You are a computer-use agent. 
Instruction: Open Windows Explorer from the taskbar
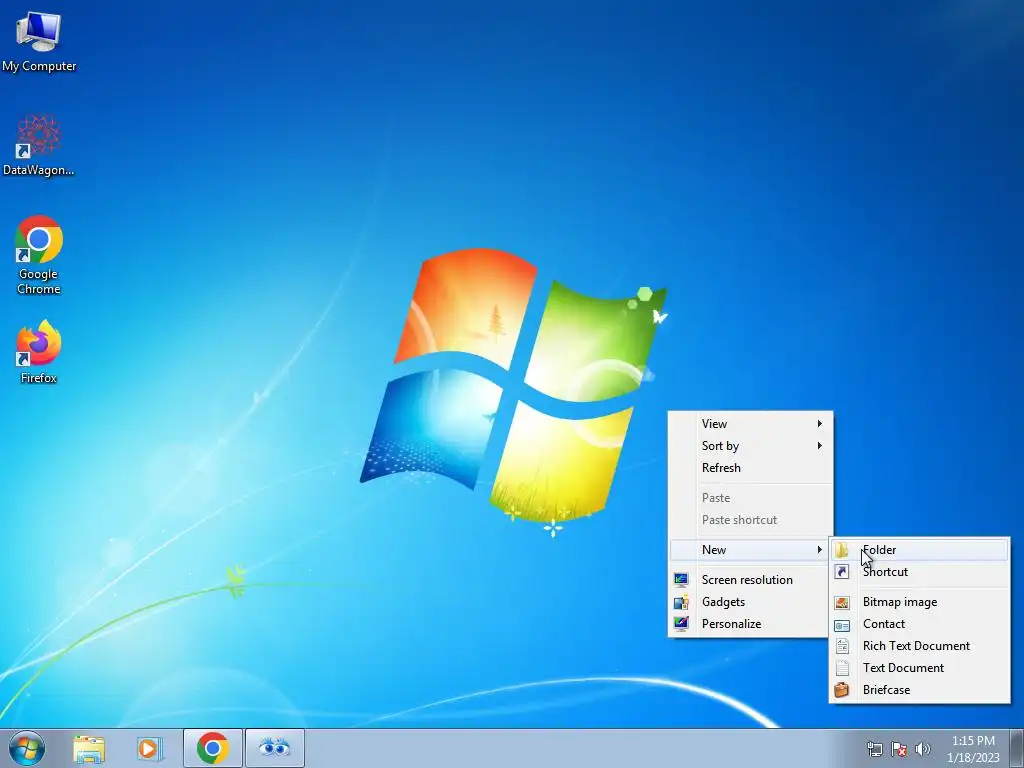click(x=89, y=748)
